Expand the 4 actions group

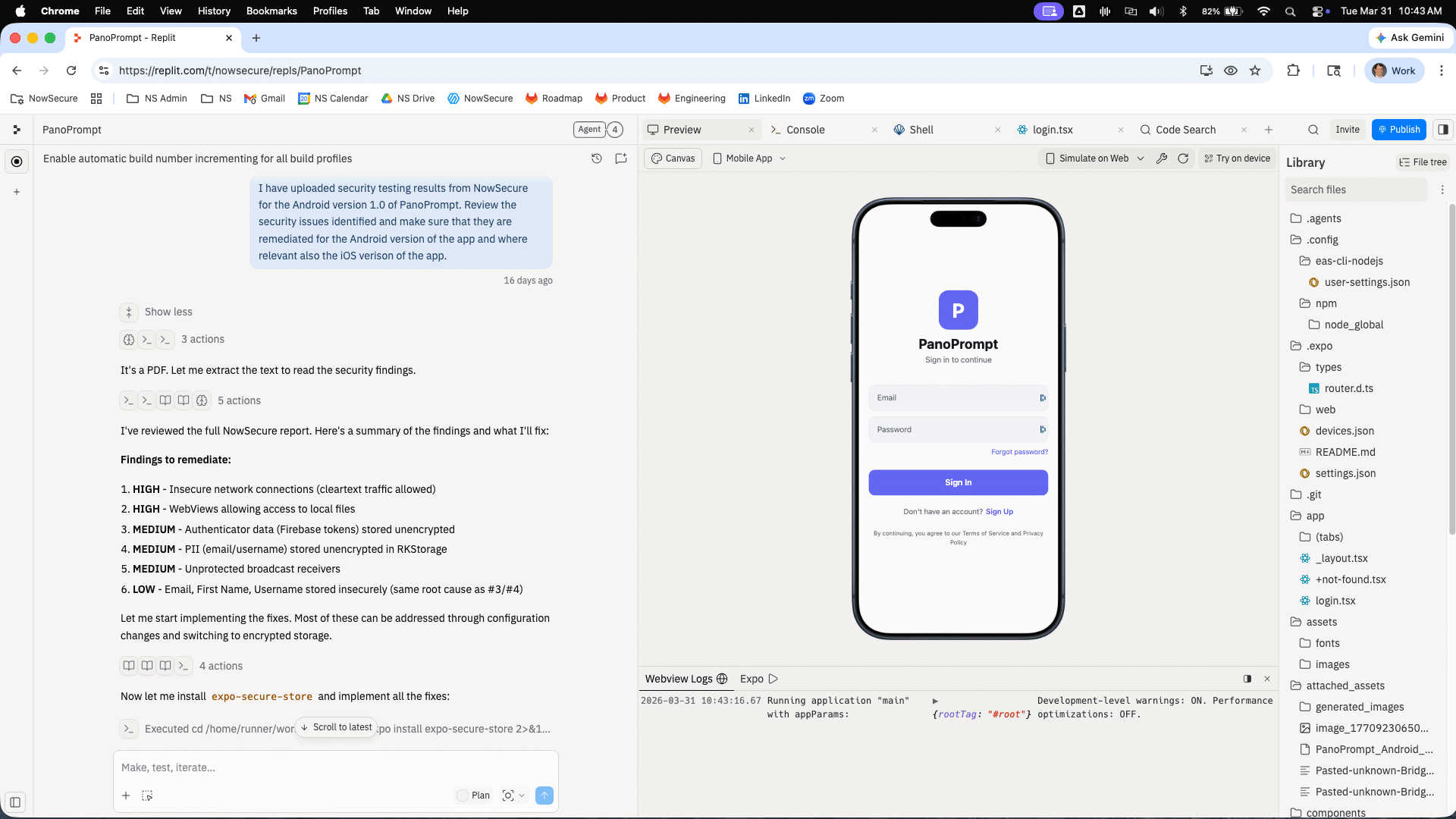click(x=181, y=666)
